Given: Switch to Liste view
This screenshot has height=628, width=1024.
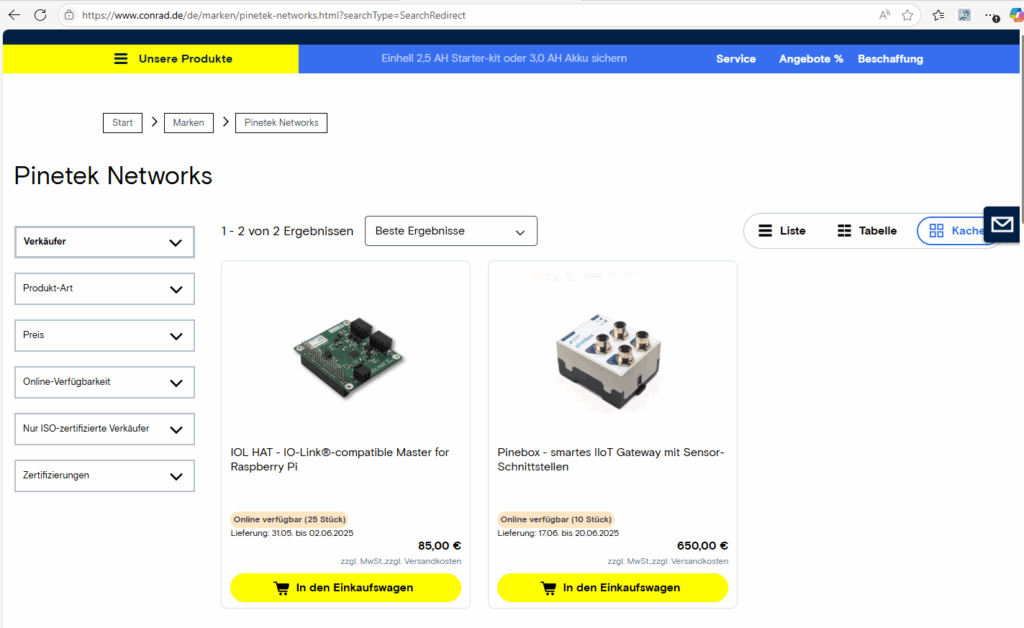Looking at the screenshot, I should (781, 231).
